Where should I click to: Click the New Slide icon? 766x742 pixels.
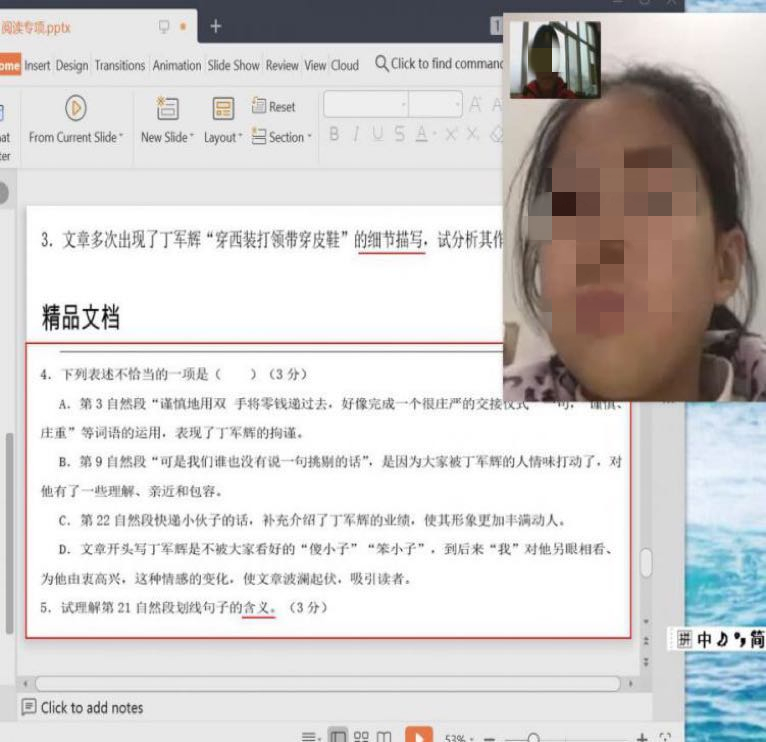coord(167,108)
